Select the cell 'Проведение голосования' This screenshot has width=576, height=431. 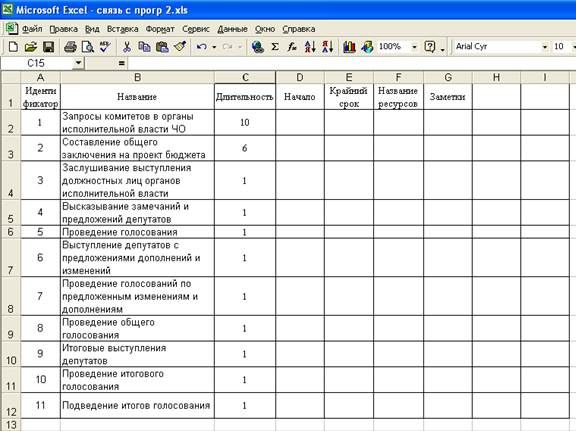click(137, 232)
